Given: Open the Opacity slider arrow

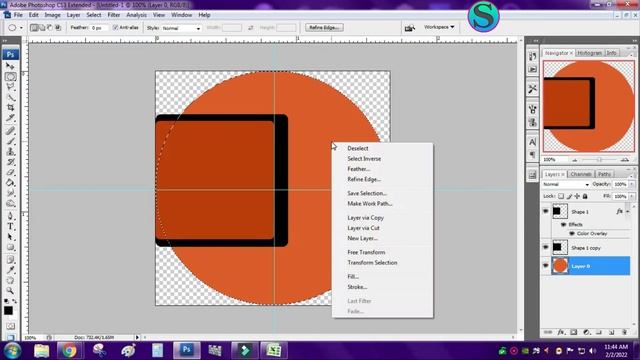Looking at the screenshot, I should coord(631,184).
